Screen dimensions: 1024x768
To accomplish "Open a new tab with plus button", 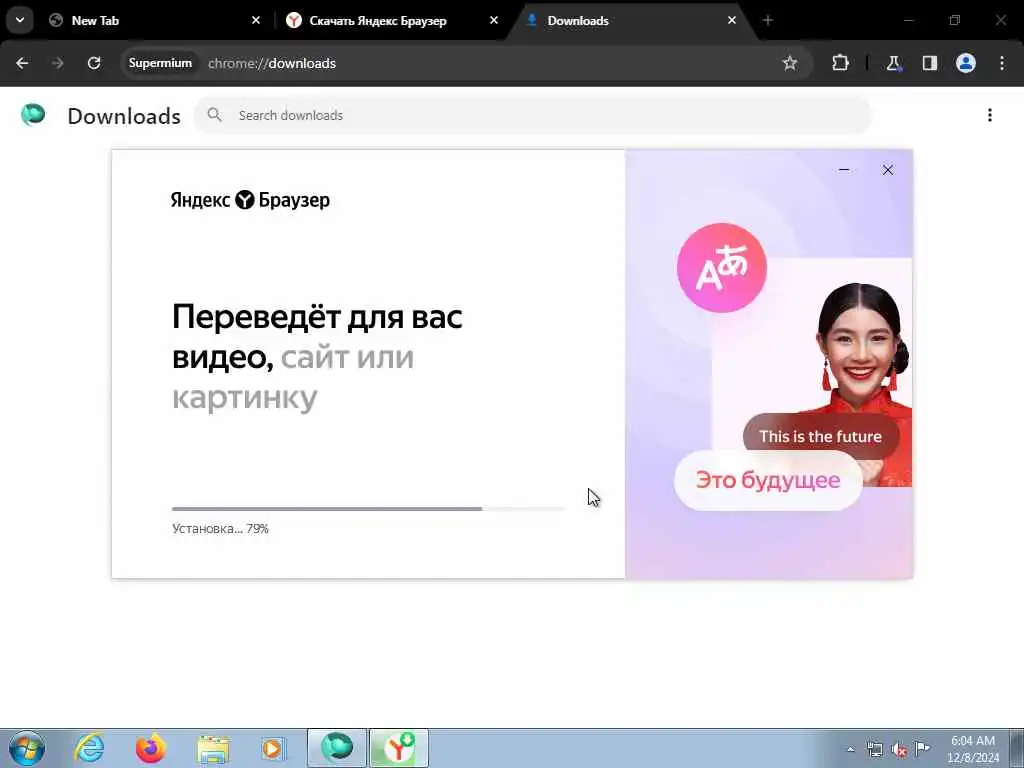I will [x=768, y=20].
